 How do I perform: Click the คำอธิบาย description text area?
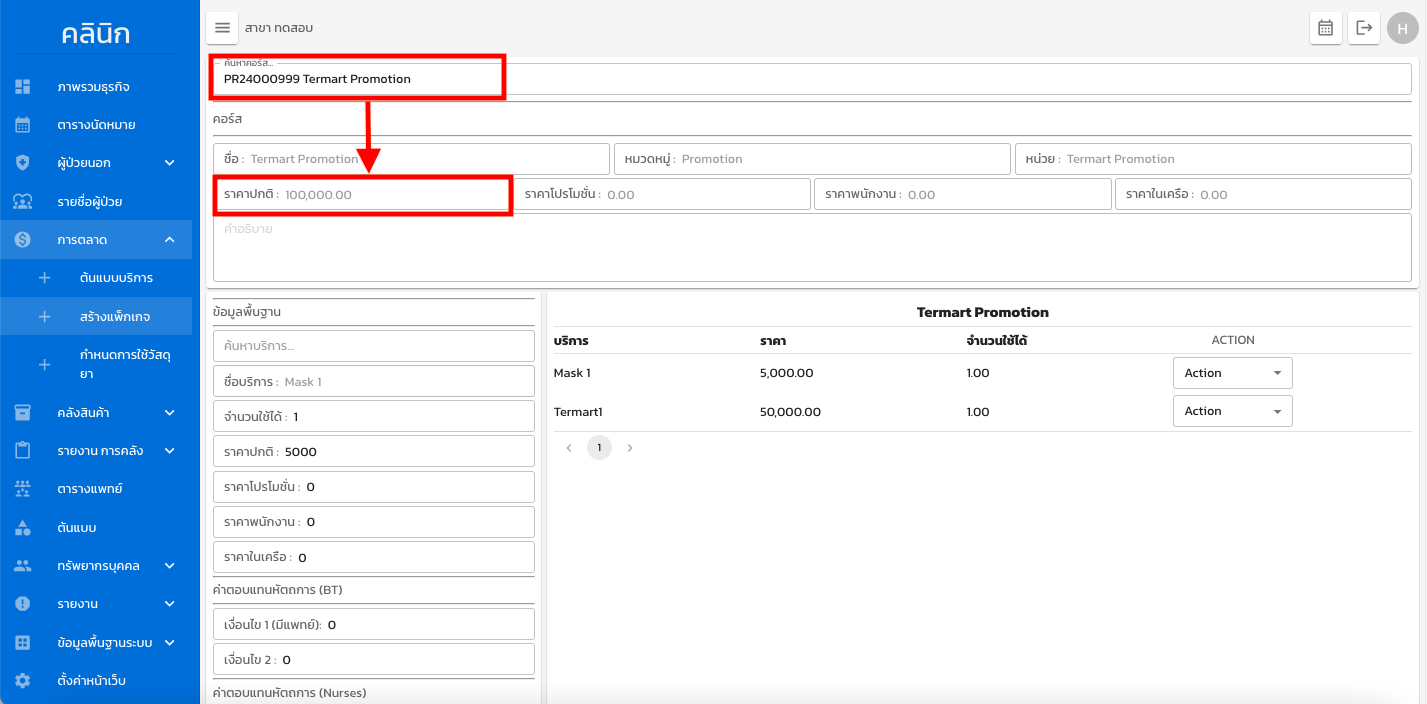click(x=812, y=247)
